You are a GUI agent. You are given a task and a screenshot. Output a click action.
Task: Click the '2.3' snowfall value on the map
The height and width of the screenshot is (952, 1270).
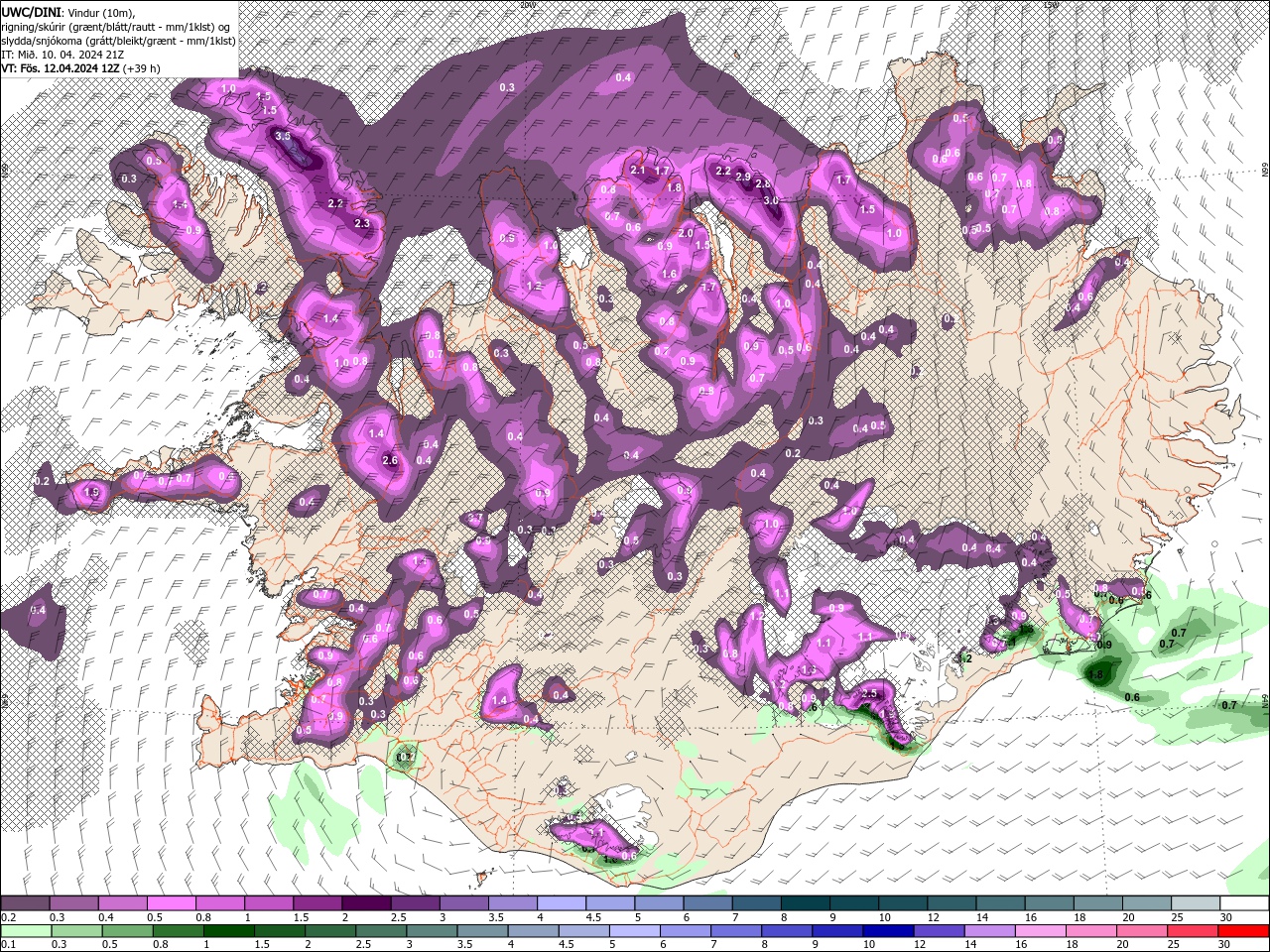362,224
